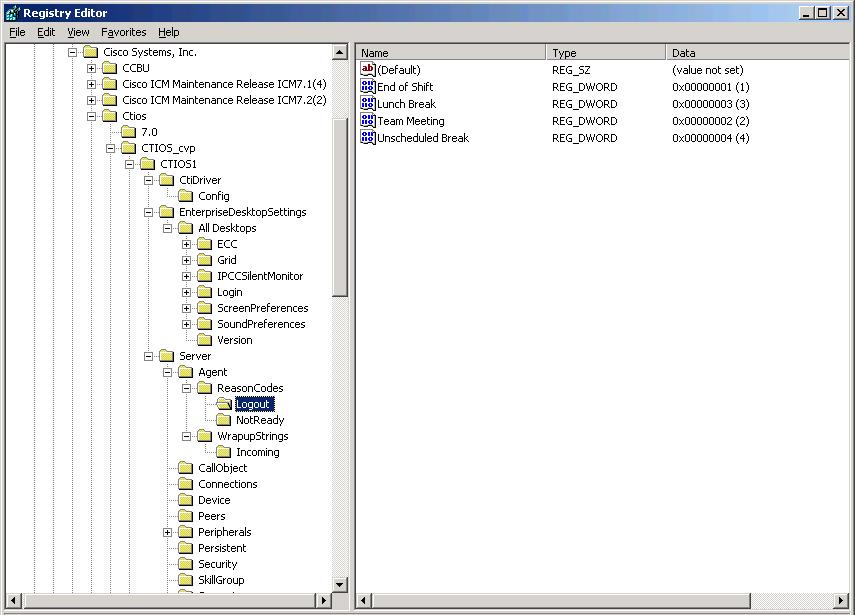Click the Team Meeting DWORD icon
The height and width of the screenshot is (615, 855).
coord(368,120)
